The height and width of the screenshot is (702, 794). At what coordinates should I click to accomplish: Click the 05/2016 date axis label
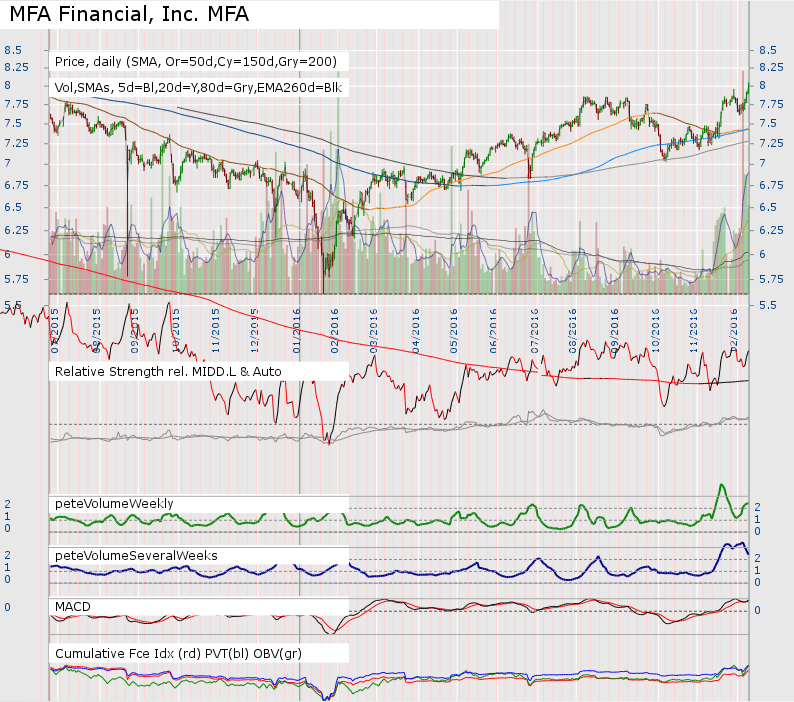tap(454, 331)
